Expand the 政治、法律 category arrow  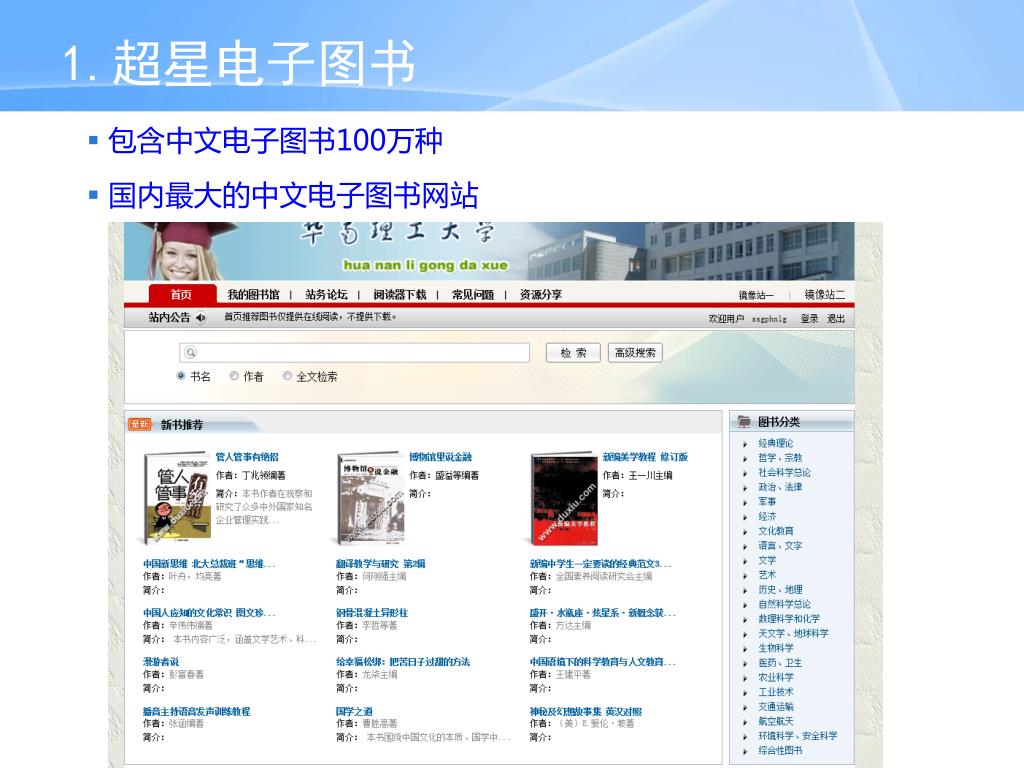(x=745, y=488)
